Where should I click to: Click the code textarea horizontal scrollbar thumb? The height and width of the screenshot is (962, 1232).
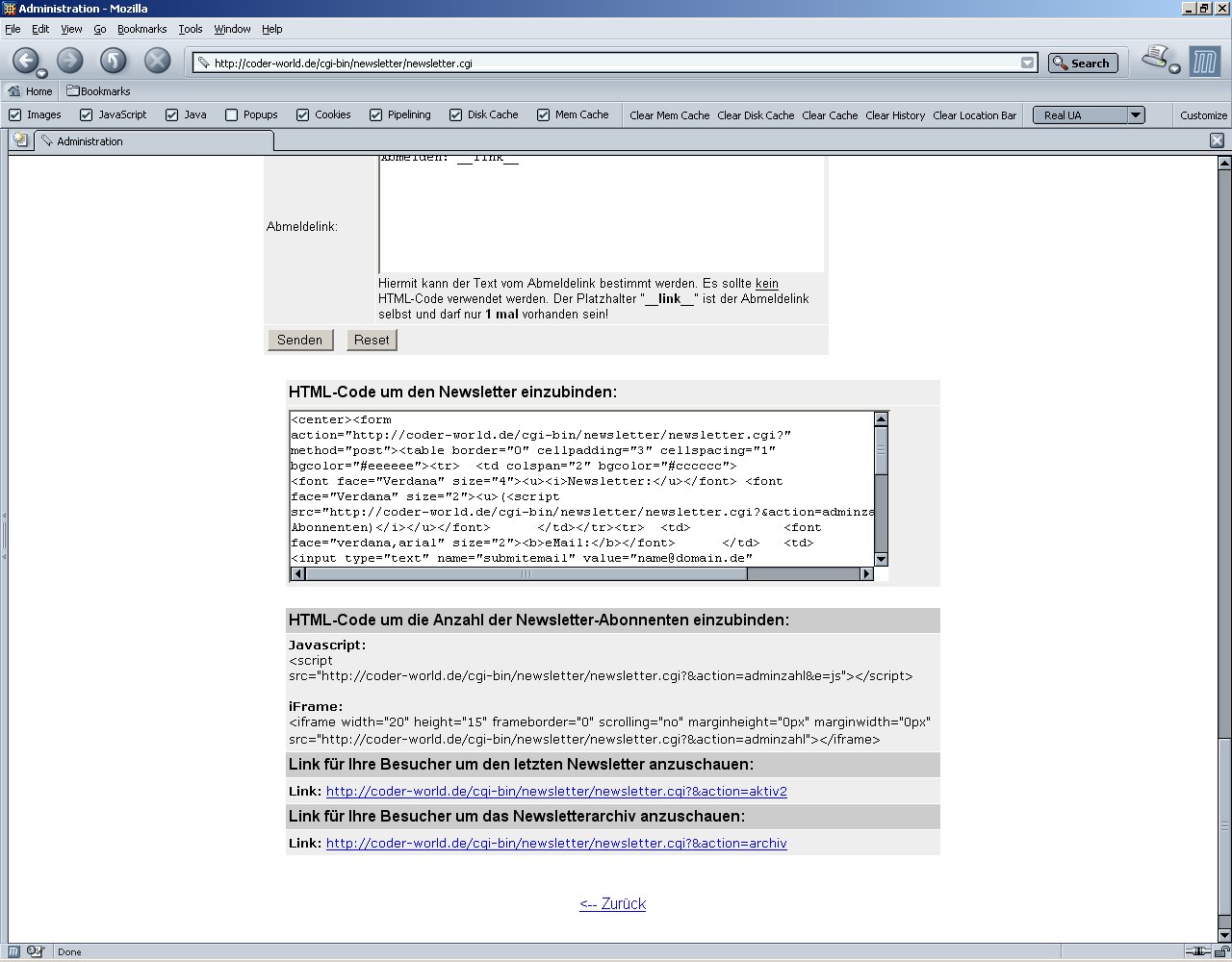[x=526, y=574]
